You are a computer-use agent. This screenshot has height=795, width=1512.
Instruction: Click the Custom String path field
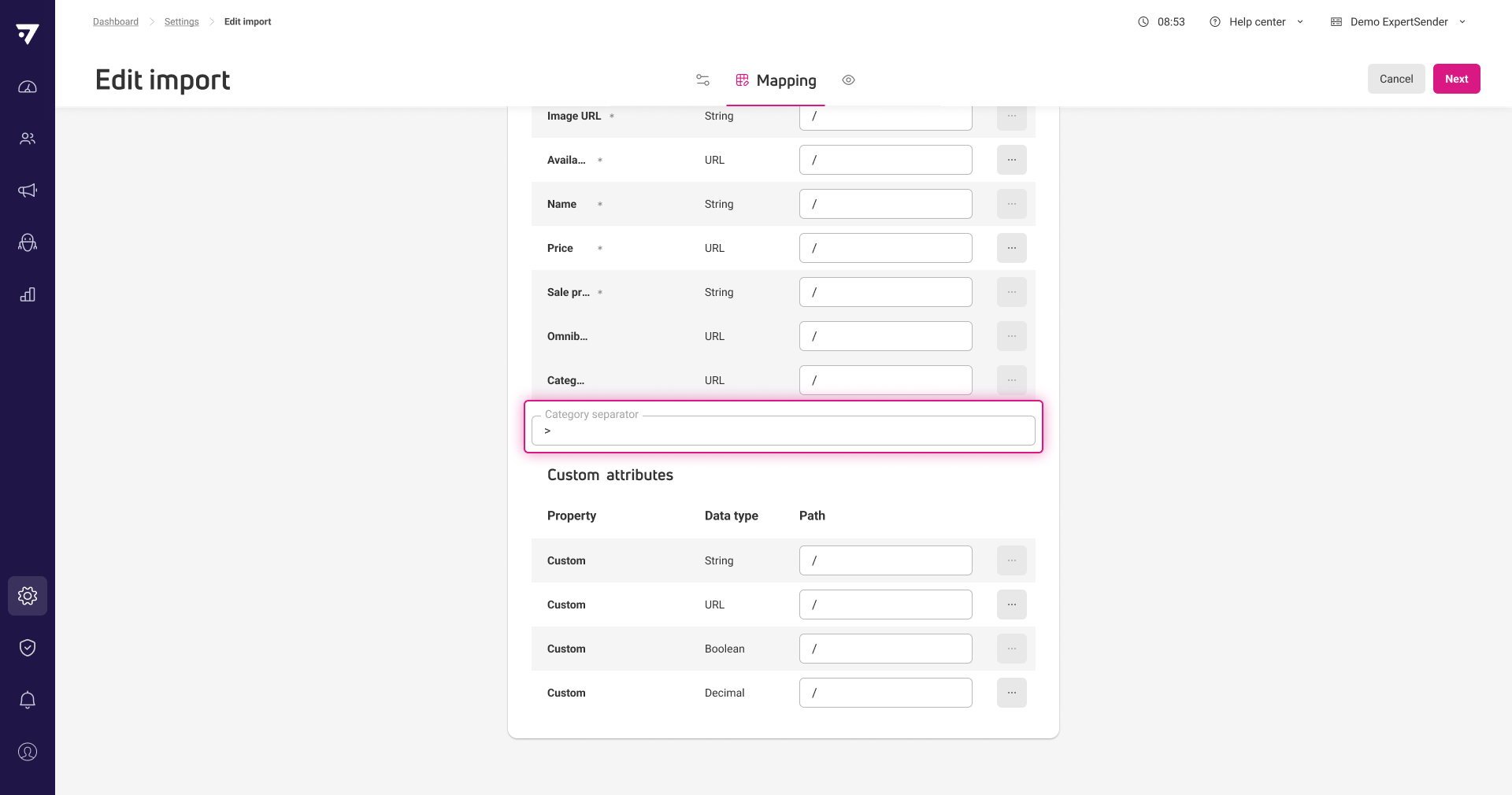(x=886, y=560)
